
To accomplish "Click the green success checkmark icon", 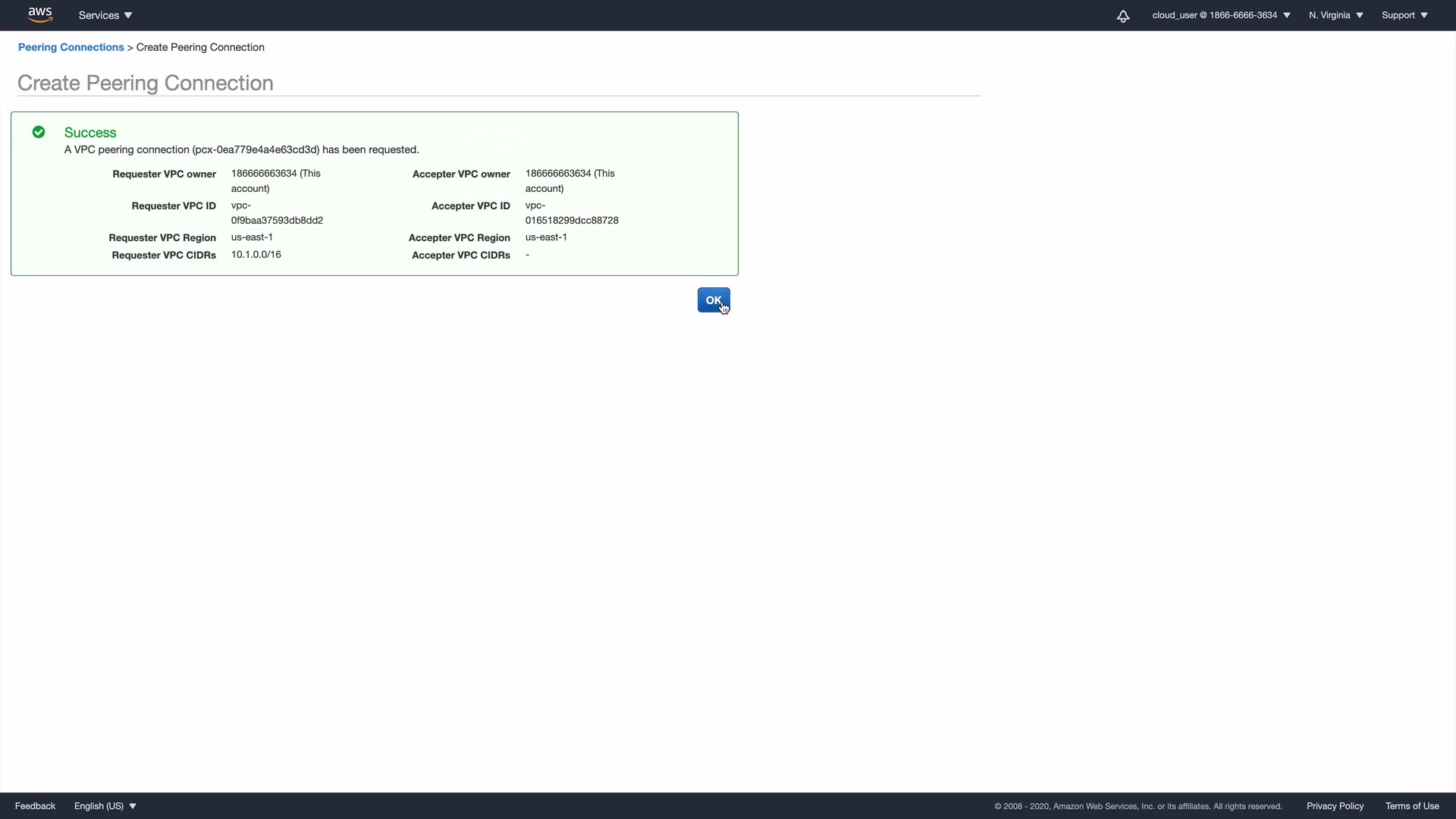I will 39,133.
